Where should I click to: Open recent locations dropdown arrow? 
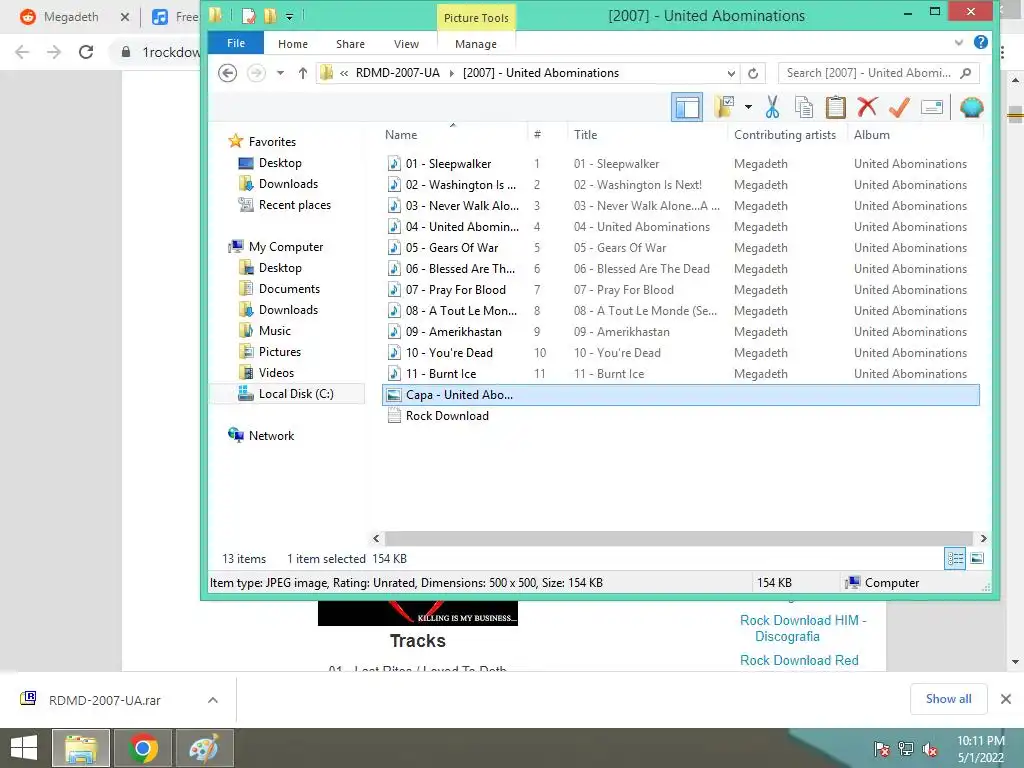pyautogui.click(x=280, y=72)
